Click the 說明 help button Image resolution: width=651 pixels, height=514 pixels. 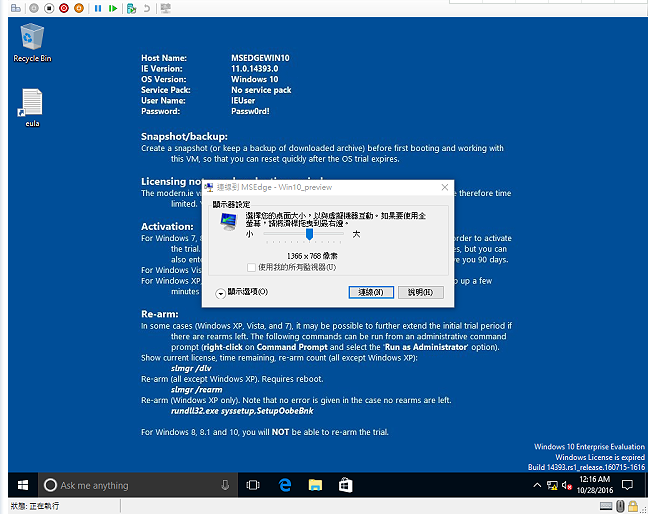coord(421,292)
